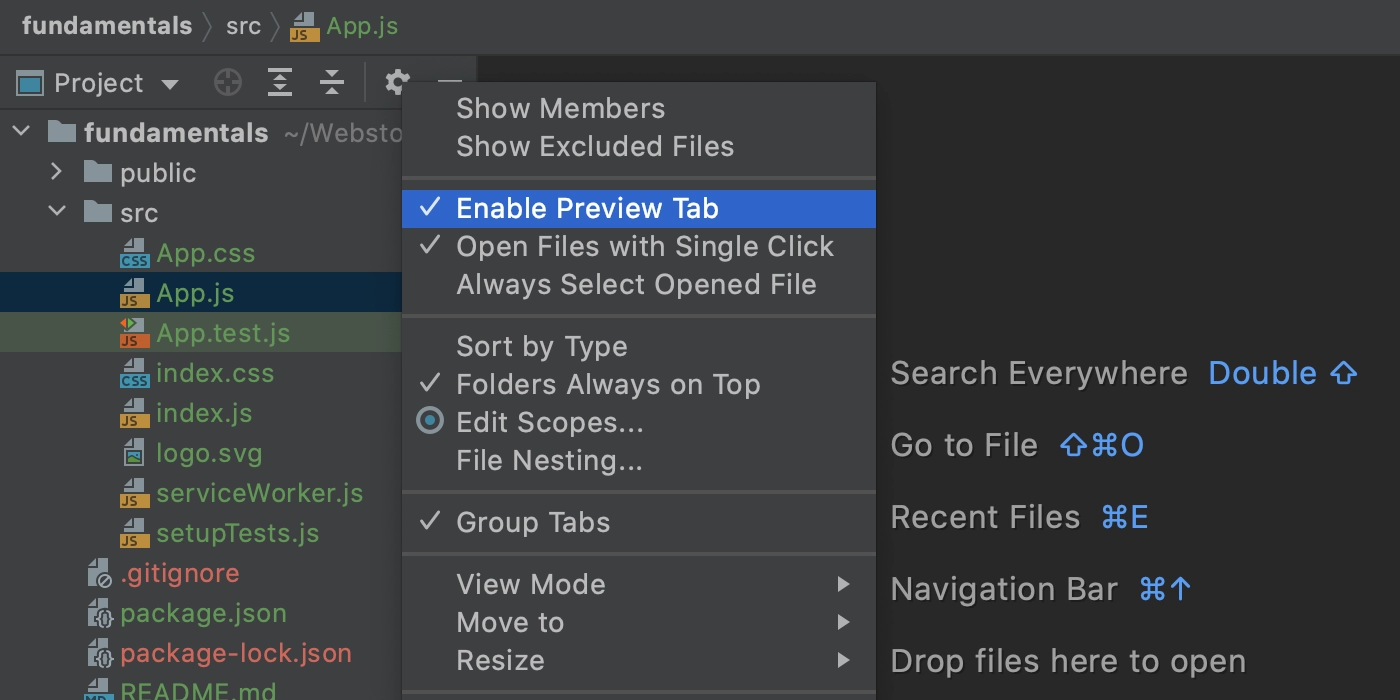
Task: Select the App.test.js file icon
Action: [134, 333]
